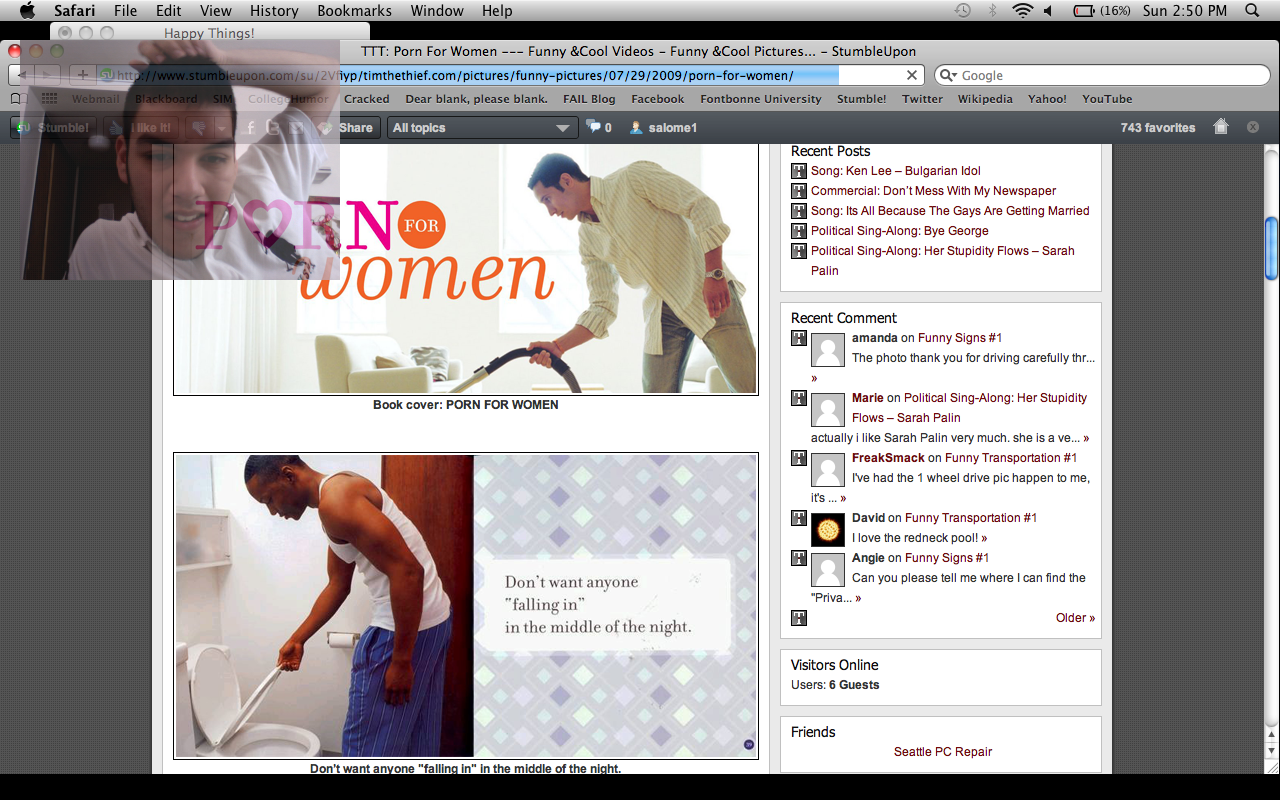
Task: Open Google search engine dropdown arrow
Action: pos(948,76)
